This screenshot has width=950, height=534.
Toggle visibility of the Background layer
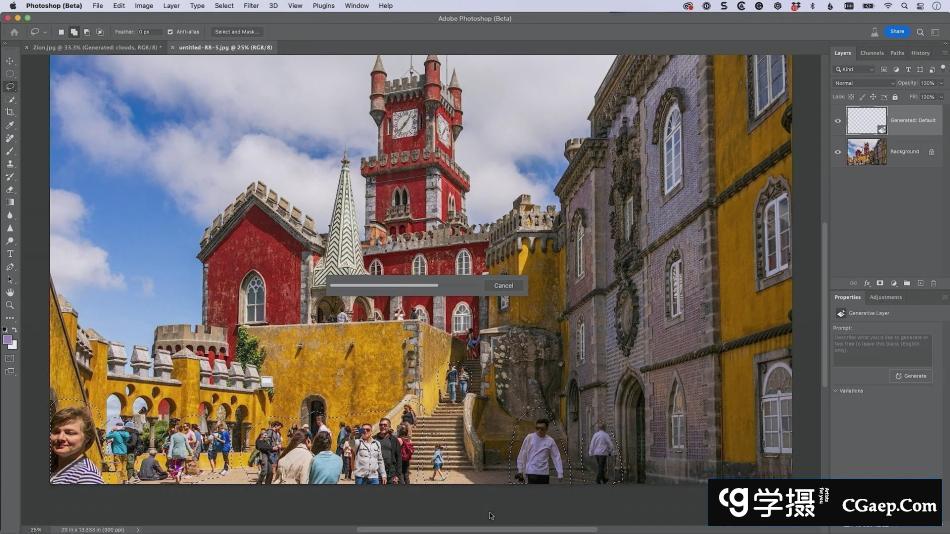click(838, 152)
